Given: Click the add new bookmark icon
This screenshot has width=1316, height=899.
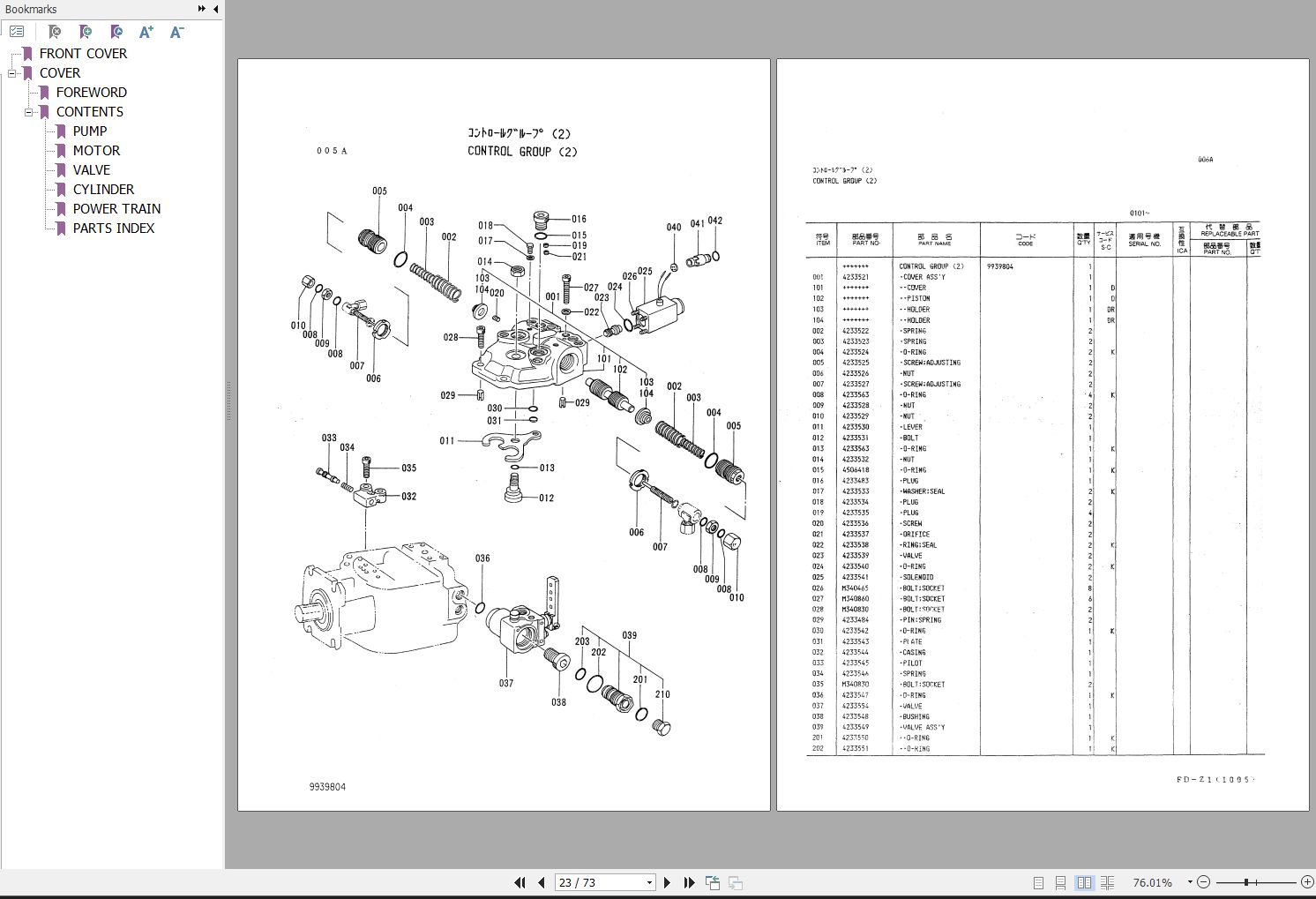Looking at the screenshot, I should click(86, 31).
